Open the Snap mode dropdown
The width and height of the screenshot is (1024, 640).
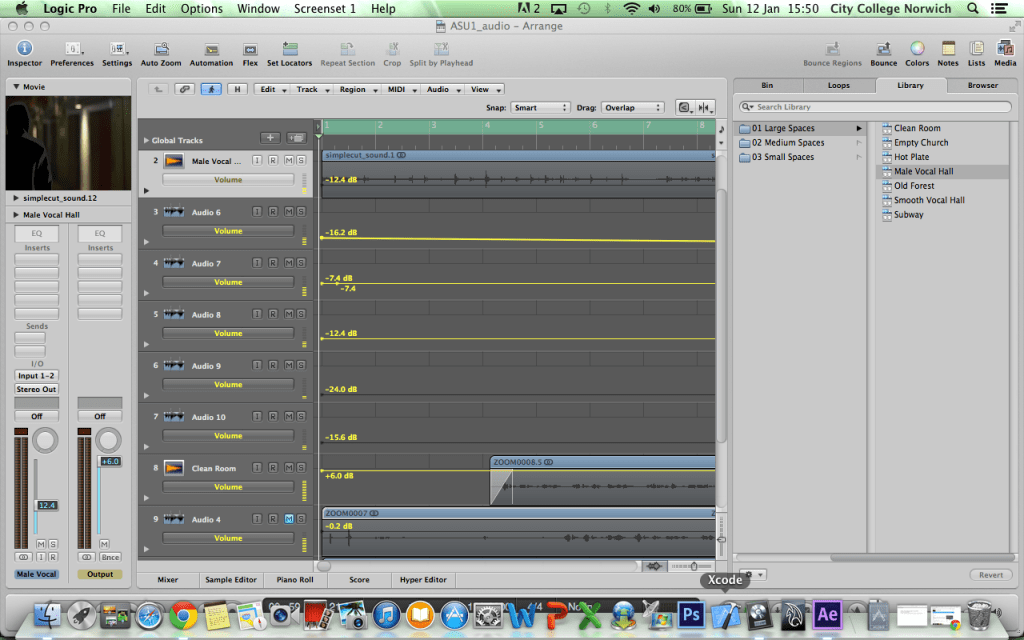click(x=540, y=107)
